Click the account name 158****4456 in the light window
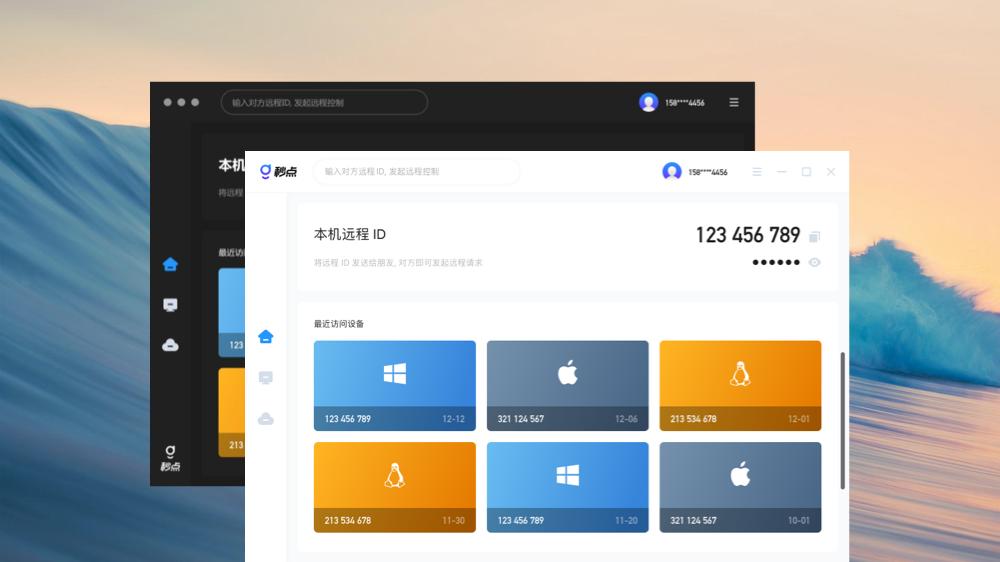Viewport: 1000px width, 562px height. pyautogui.click(x=708, y=172)
